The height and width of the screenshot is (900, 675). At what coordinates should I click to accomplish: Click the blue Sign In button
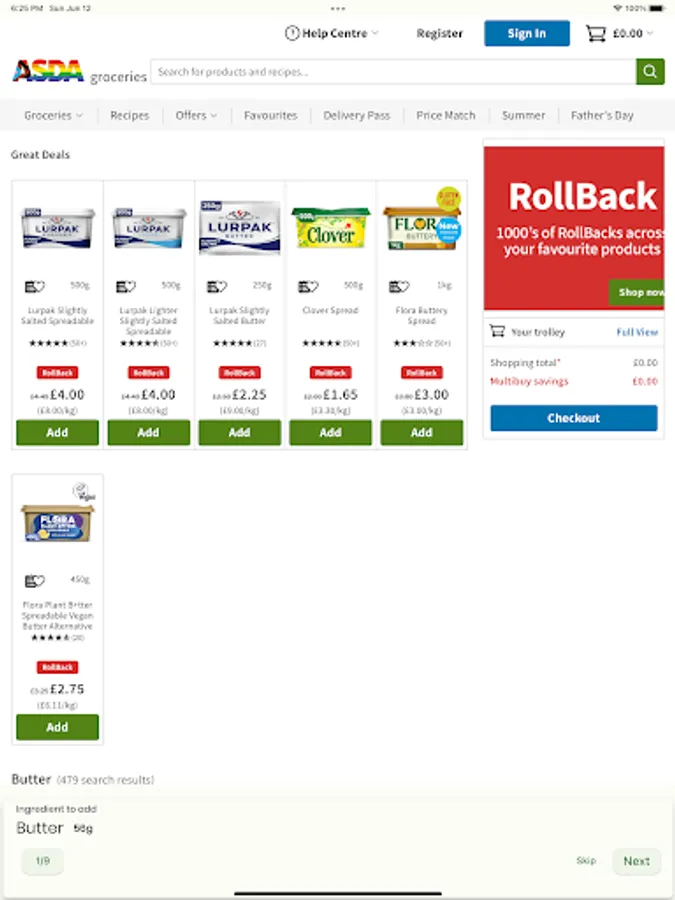click(527, 33)
